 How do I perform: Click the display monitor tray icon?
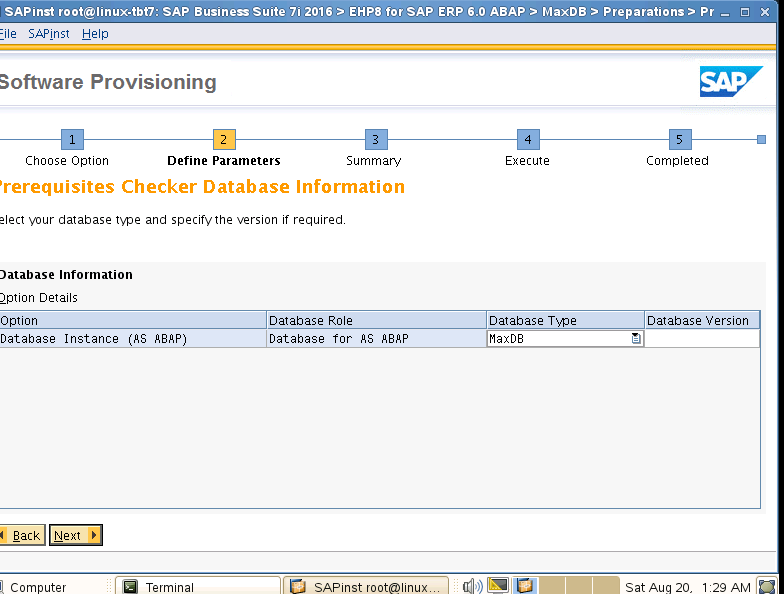(x=498, y=585)
